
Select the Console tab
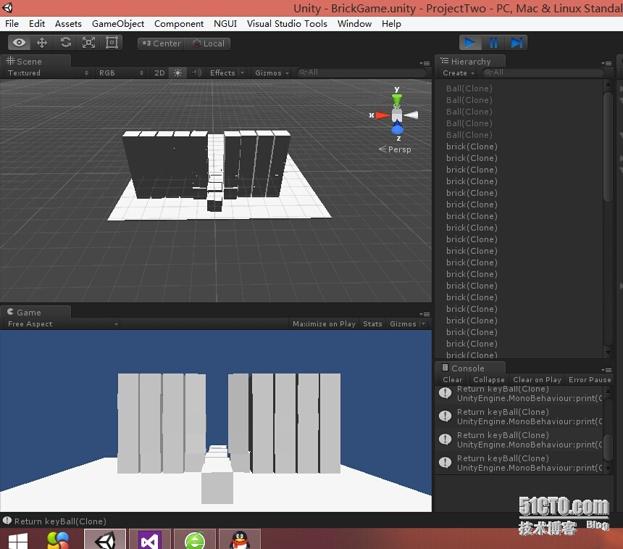(x=468, y=368)
